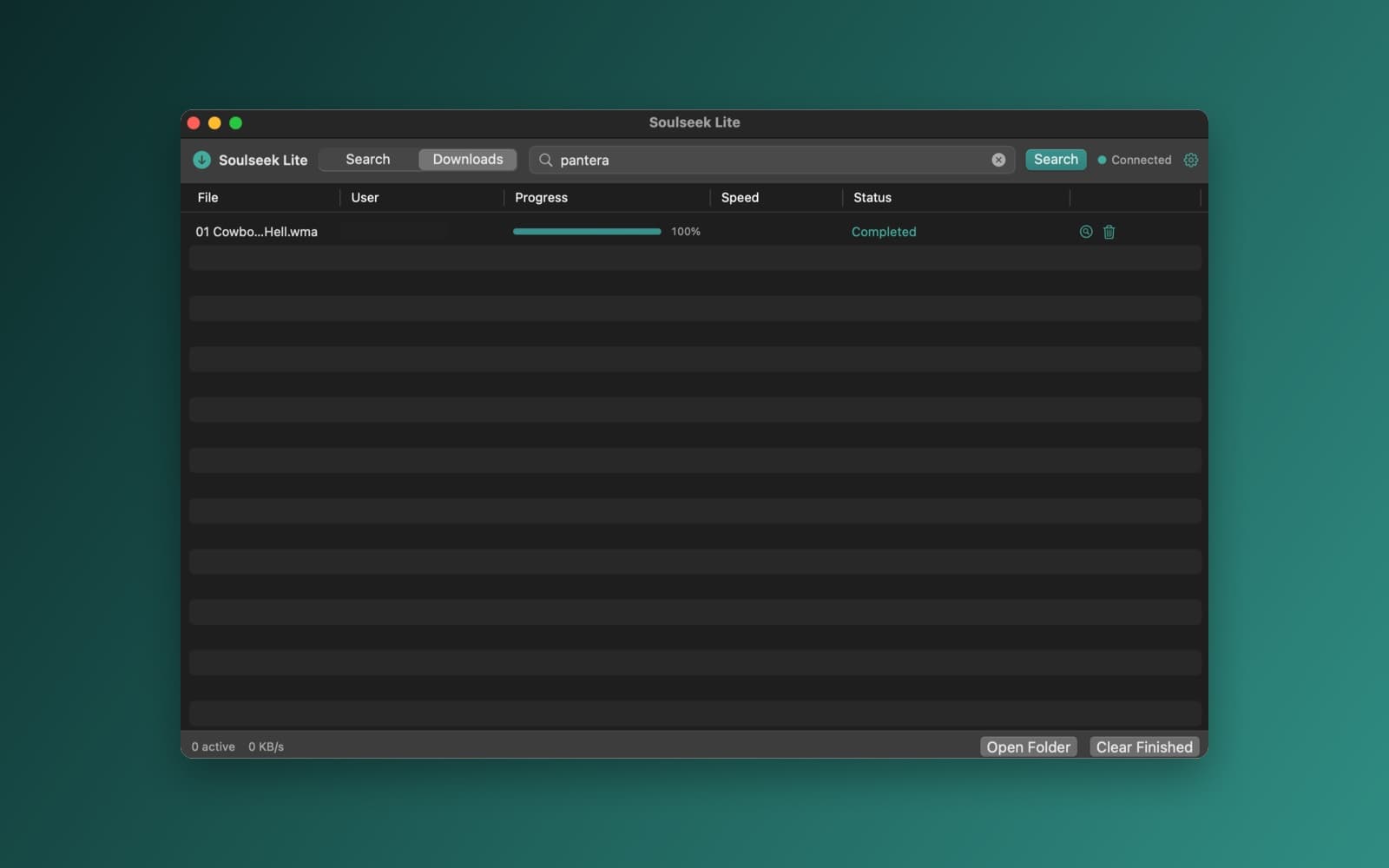1389x868 pixels.
Task: Click the 0 KB/s speed label
Action: coord(266,746)
